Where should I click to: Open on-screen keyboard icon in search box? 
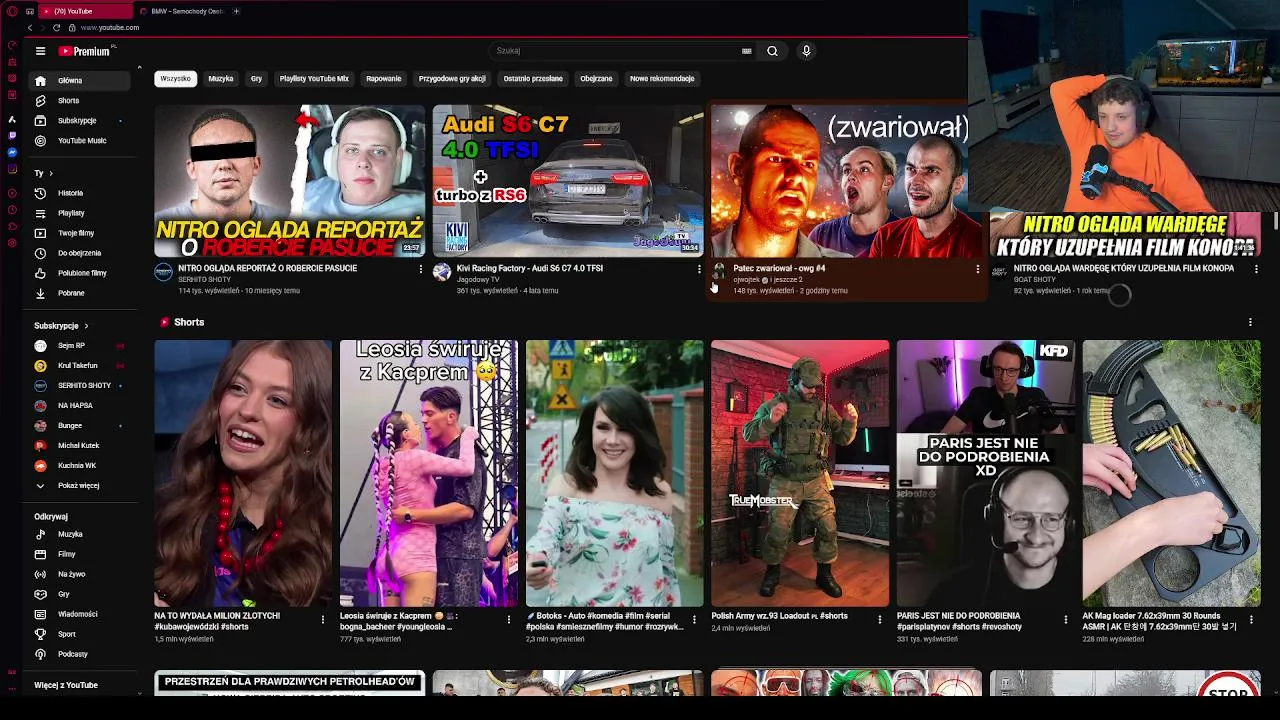point(746,51)
